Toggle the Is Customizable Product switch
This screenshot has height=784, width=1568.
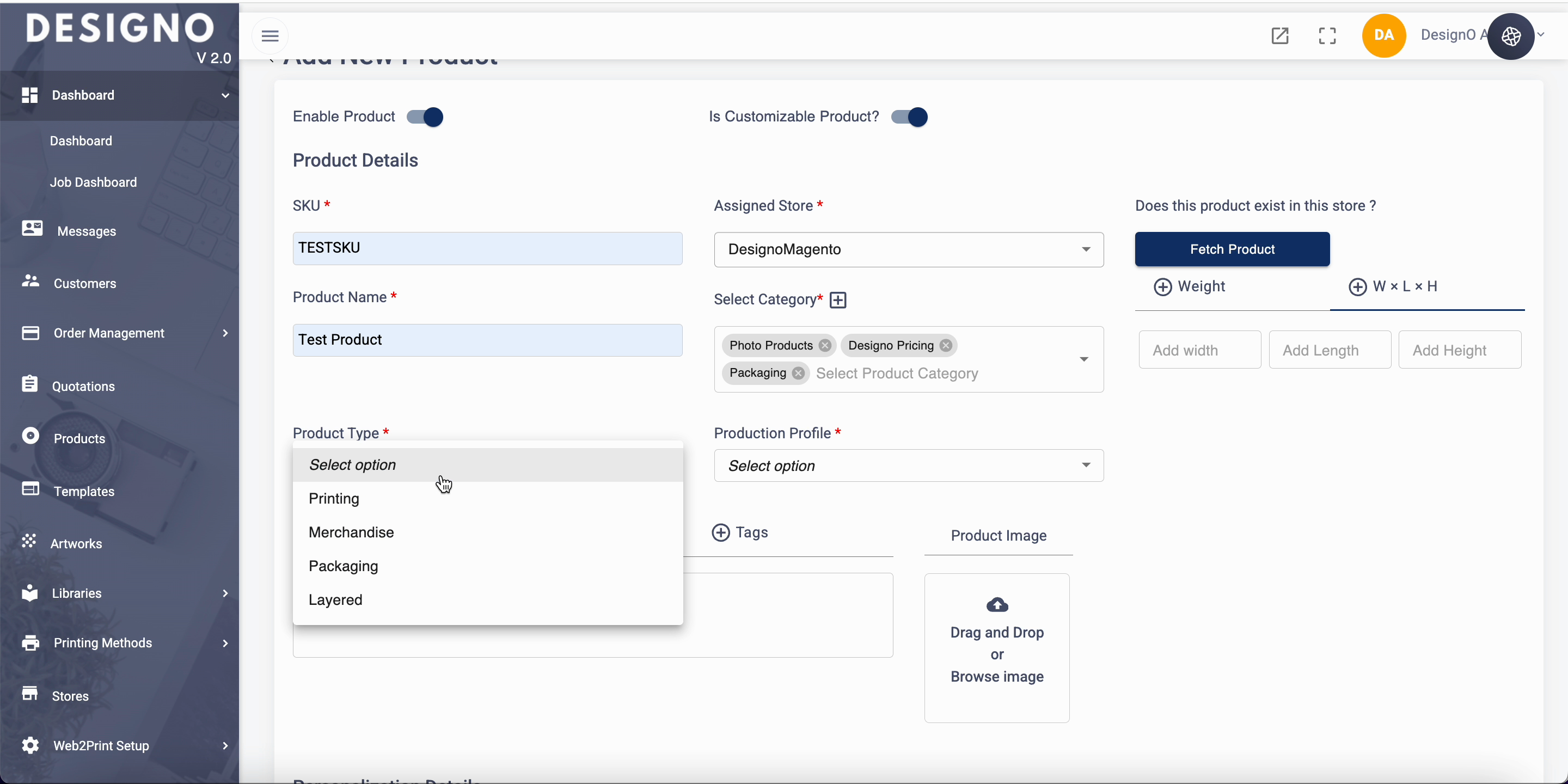(x=909, y=117)
